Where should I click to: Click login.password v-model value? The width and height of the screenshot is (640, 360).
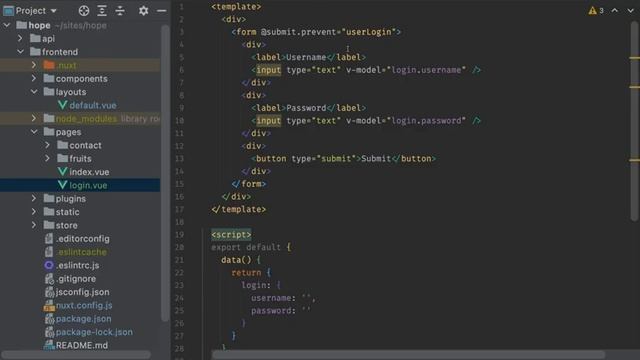[x=426, y=120]
